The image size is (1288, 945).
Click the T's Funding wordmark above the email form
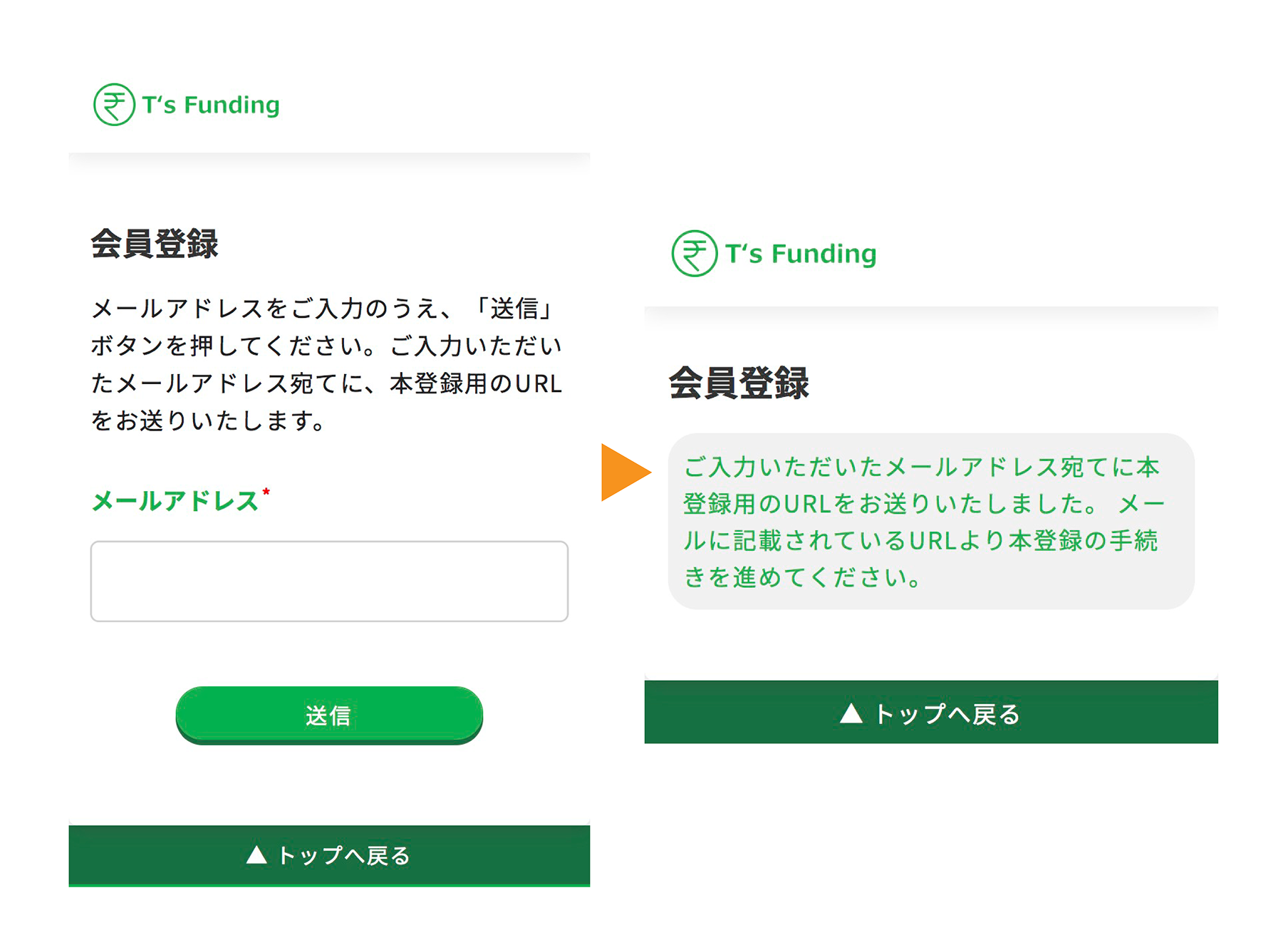(211, 105)
